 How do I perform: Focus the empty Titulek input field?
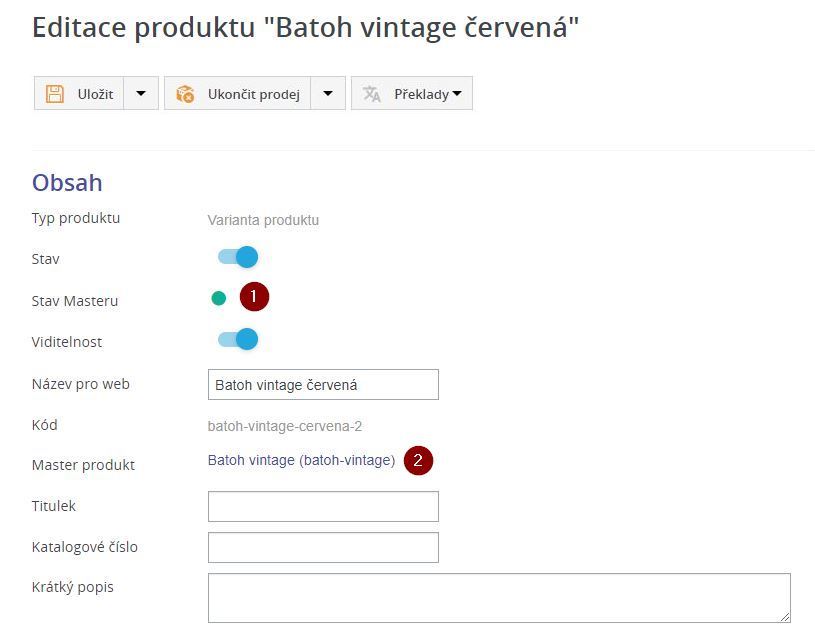(322, 506)
